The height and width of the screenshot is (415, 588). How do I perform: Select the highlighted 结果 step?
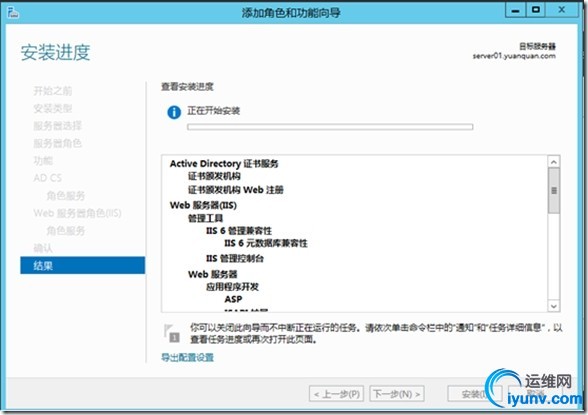pos(82,265)
